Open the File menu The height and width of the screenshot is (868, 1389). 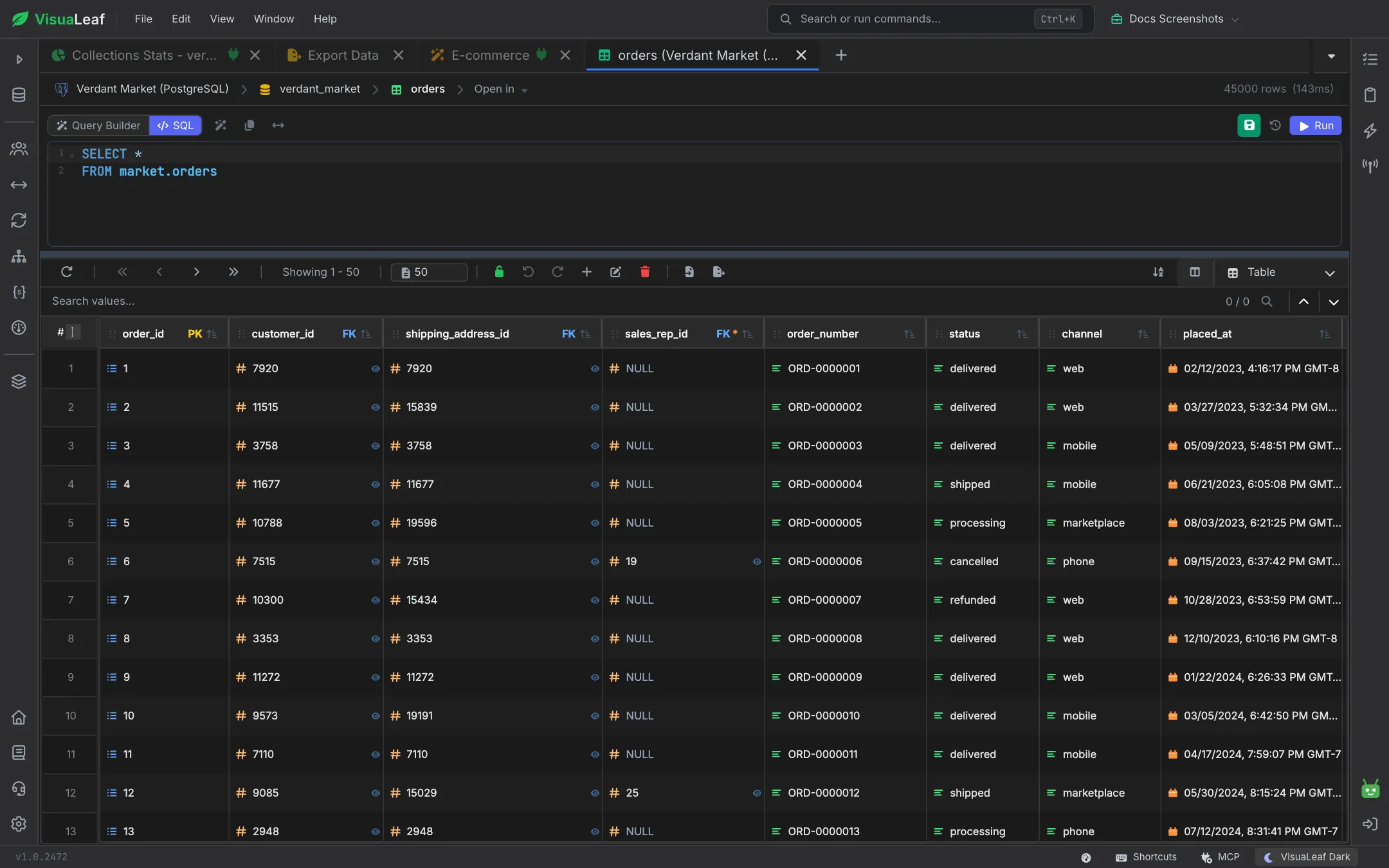point(143,19)
